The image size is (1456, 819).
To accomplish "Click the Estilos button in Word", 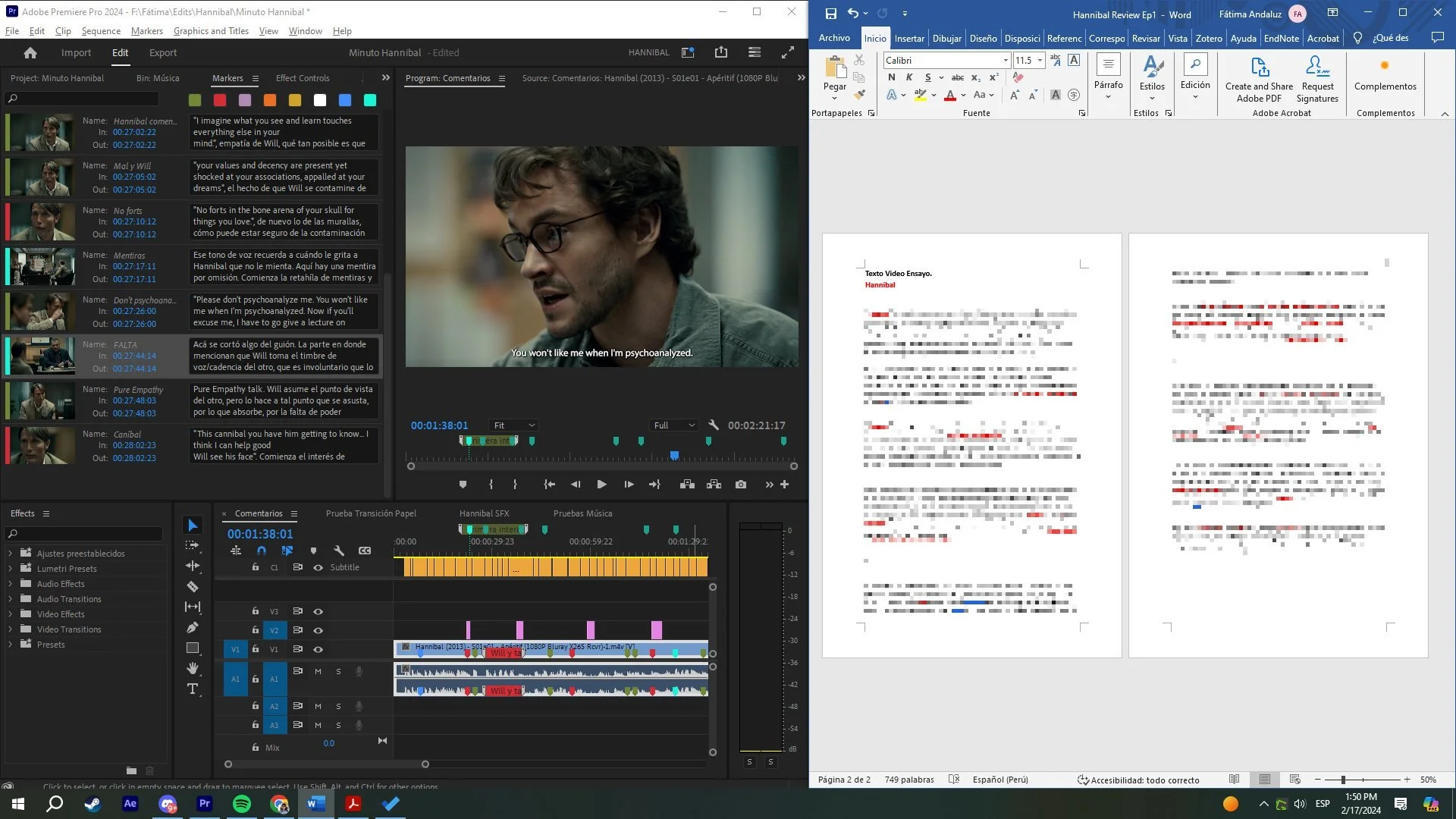I will coord(1152,77).
